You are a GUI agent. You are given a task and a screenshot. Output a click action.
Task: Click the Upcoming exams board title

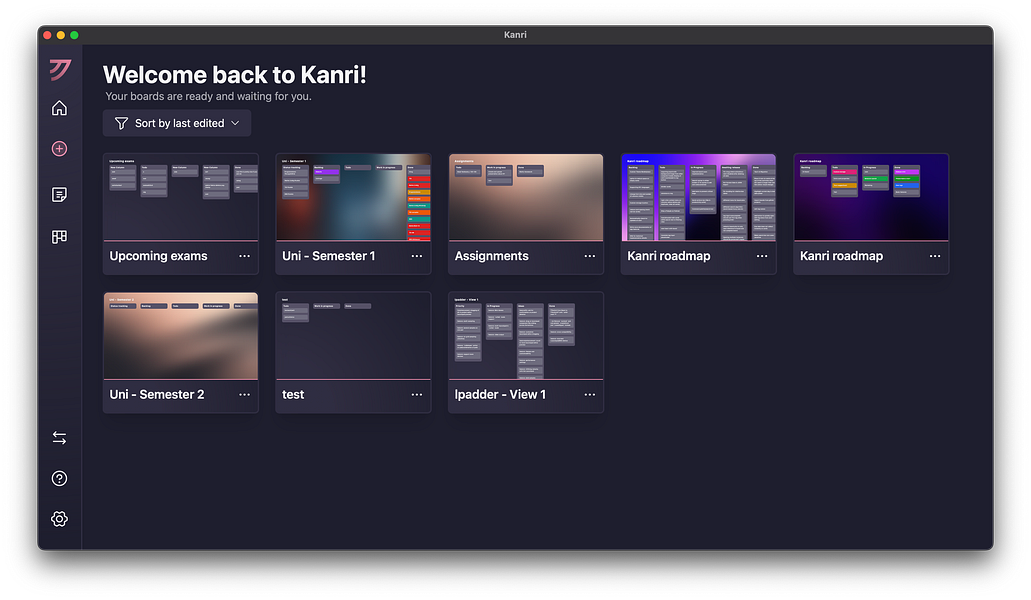(158, 256)
